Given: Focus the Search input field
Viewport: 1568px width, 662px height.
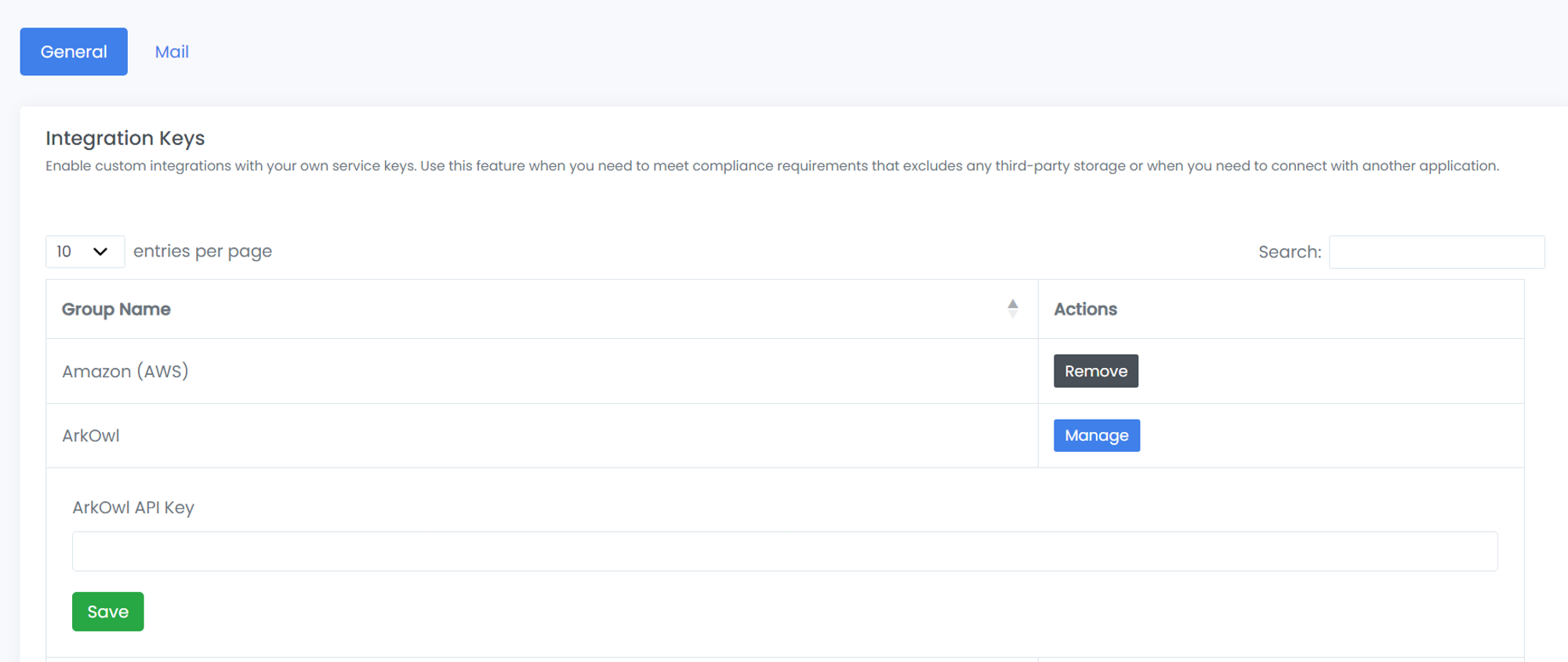Looking at the screenshot, I should click(1436, 253).
